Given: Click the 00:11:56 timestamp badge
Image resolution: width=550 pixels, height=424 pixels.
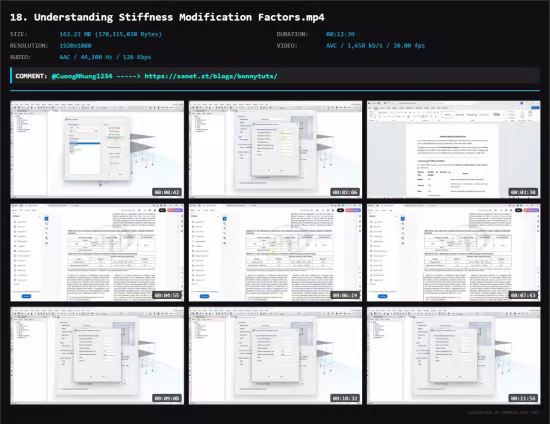Looking at the screenshot, I should (x=523, y=398).
